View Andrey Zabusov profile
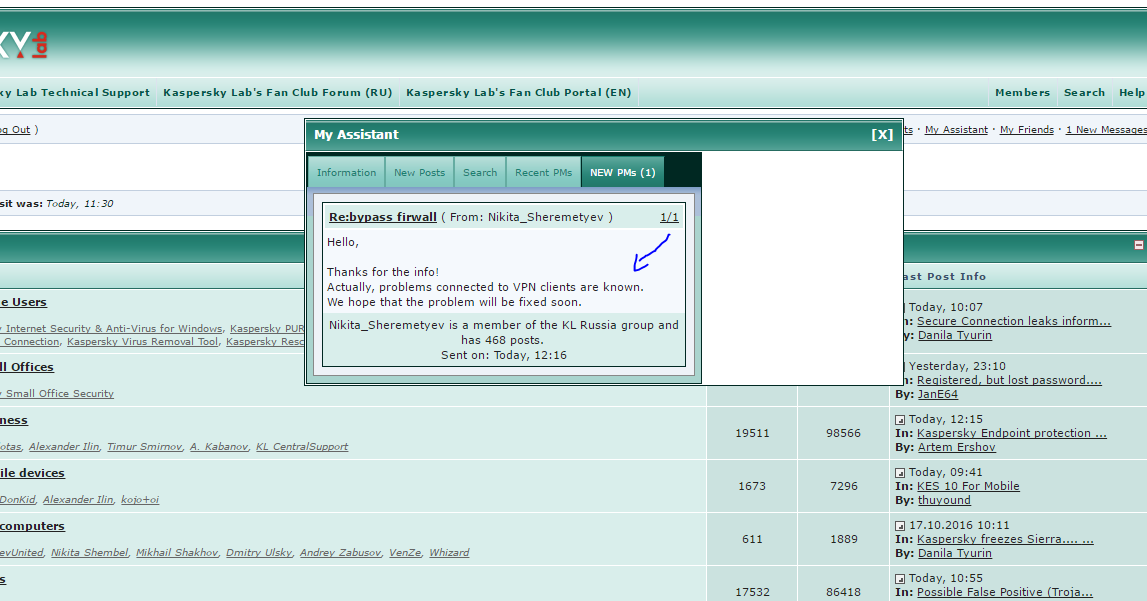 click(x=340, y=553)
